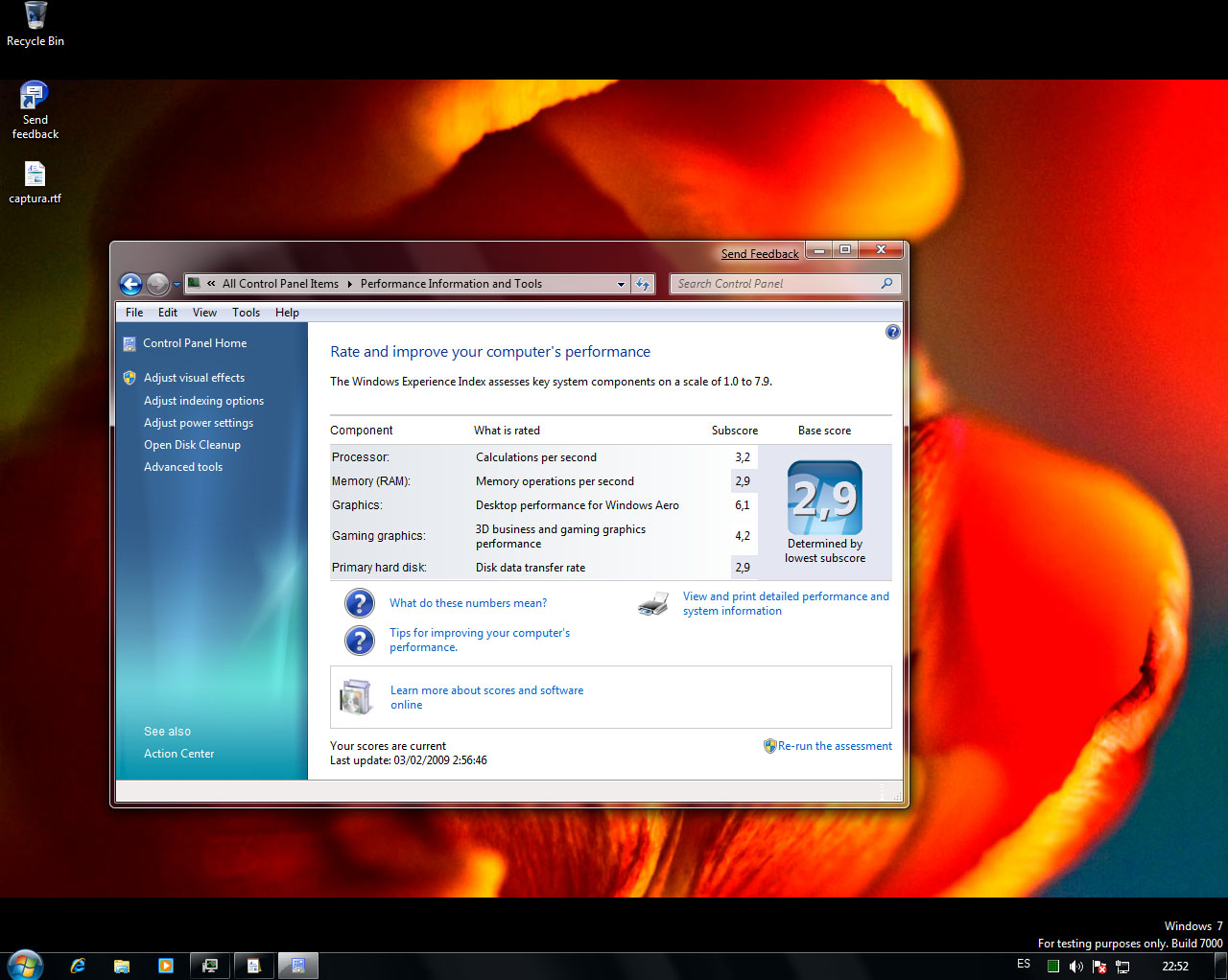Open Adjust visual effects

coord(194,378)
